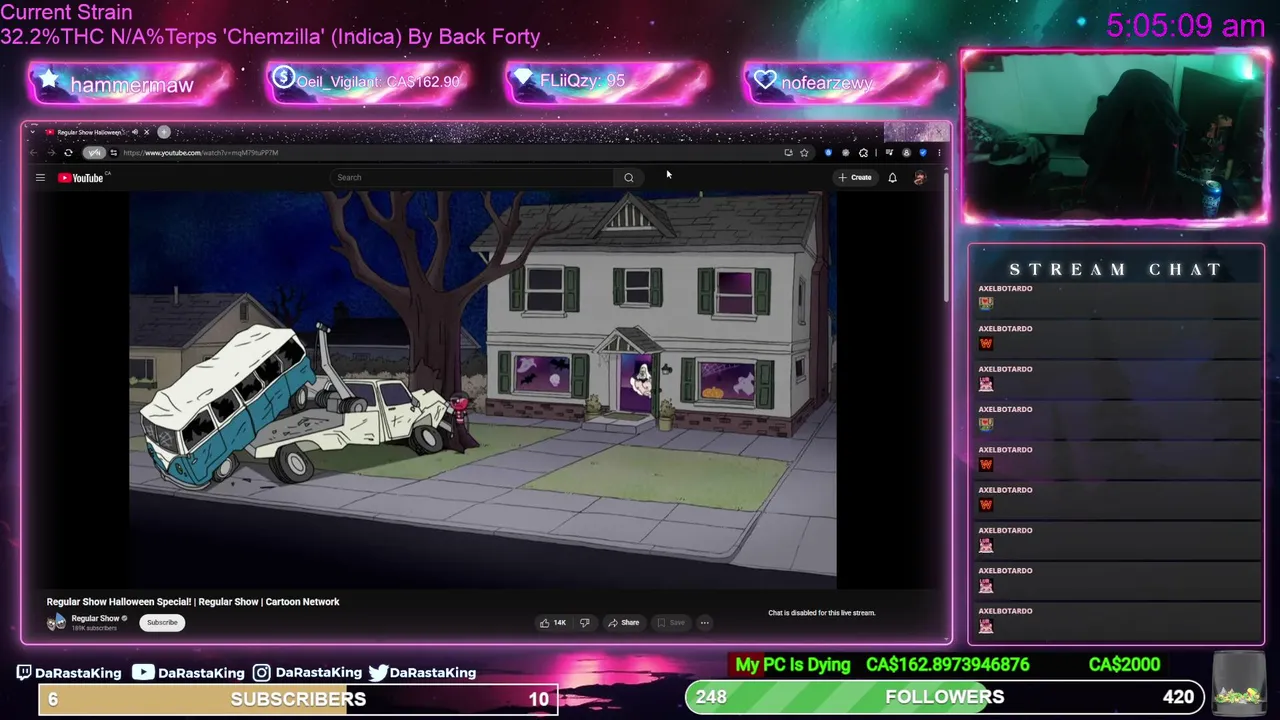This screenshot has width=1280, height=720.
Task: Click the Subscribe button
Action: tap(162, 622)
